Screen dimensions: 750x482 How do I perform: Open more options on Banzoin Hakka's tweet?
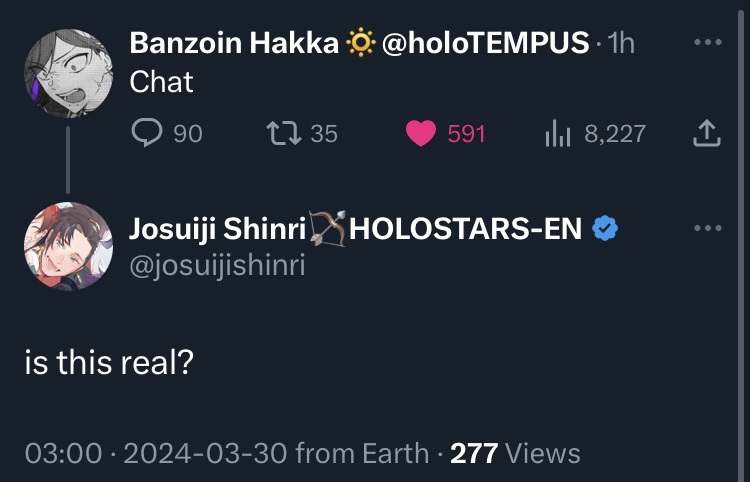point(707,43)
